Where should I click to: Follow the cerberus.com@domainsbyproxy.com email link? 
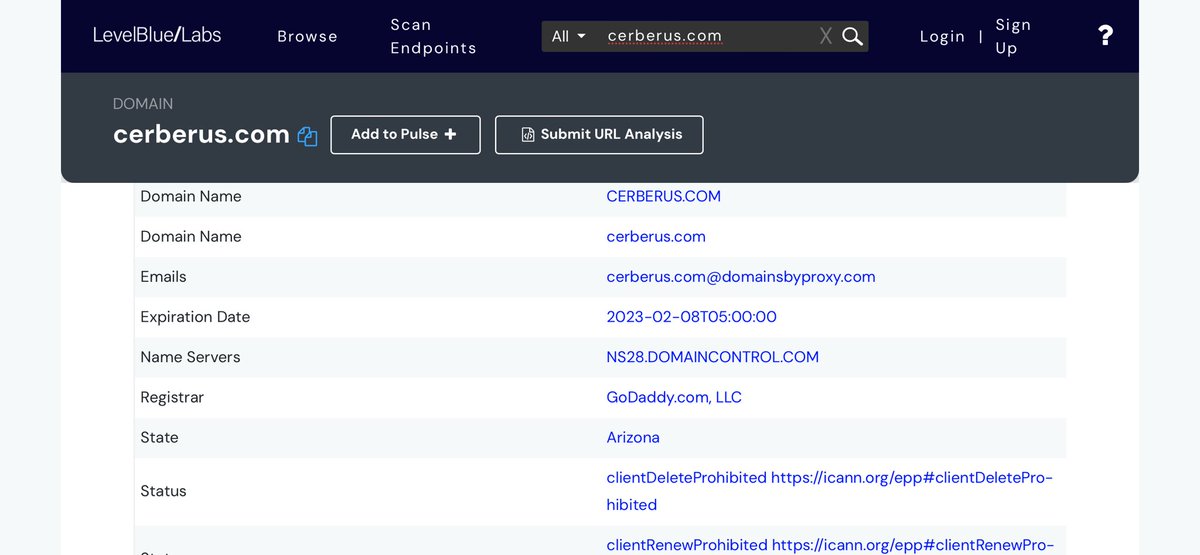(740, 277)
